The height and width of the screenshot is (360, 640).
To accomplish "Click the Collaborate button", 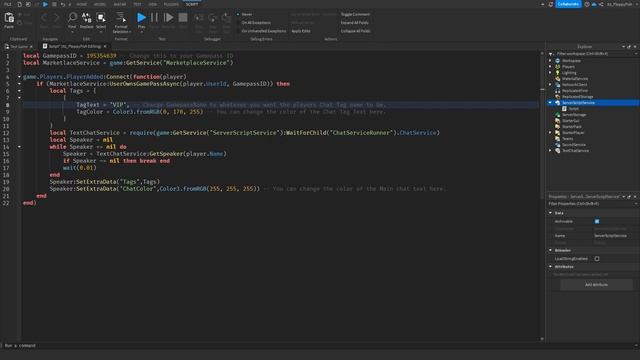I will coord(568,4).
